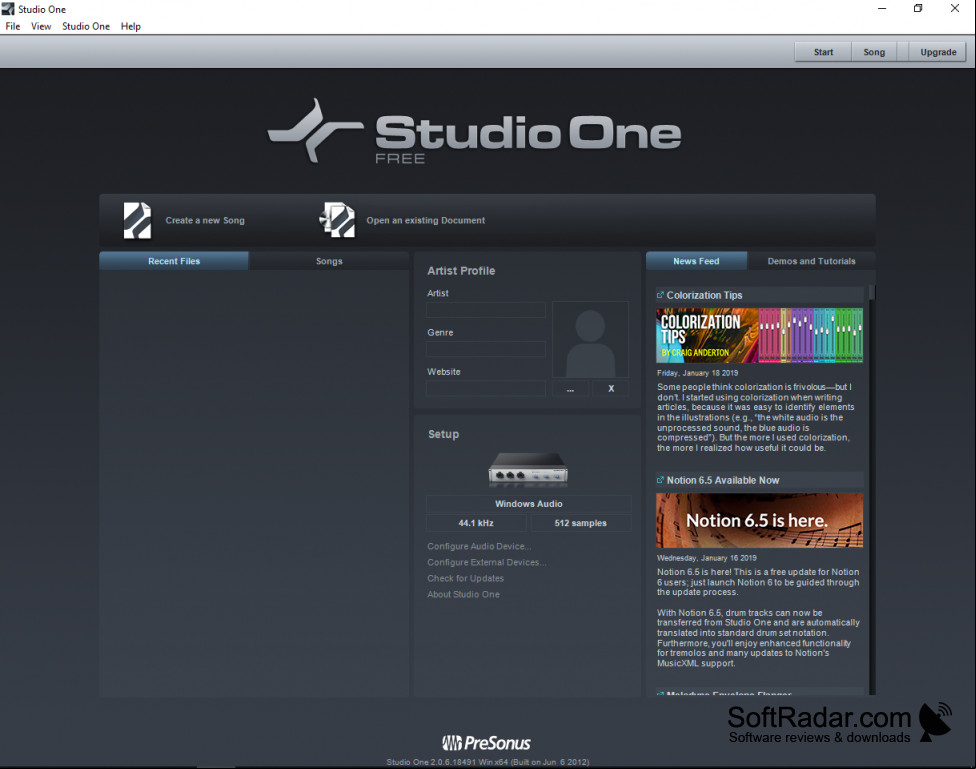Click the "Wednesday, January 16 2019" date text
976x769 pixels.
click(706, 558)
